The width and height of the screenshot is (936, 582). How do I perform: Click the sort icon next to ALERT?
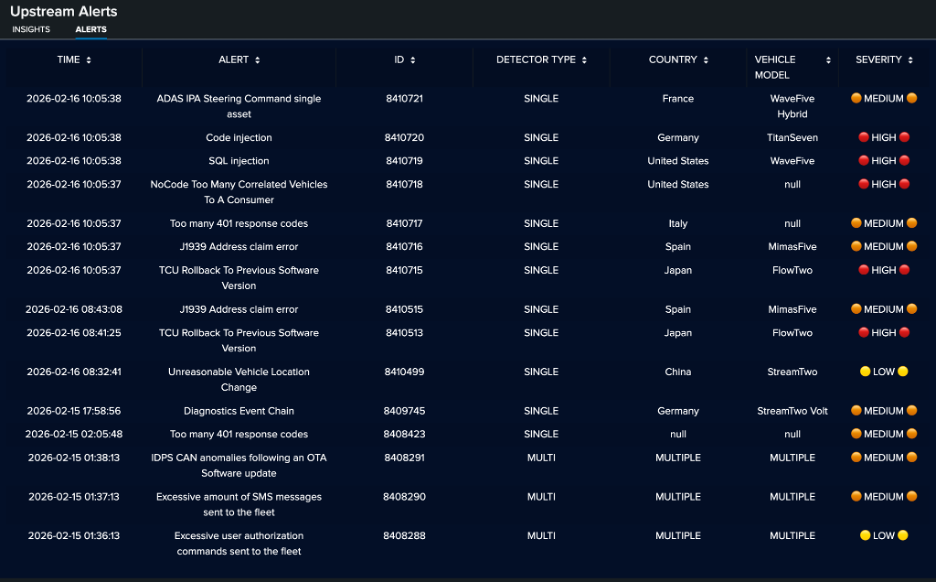point(258,60)
